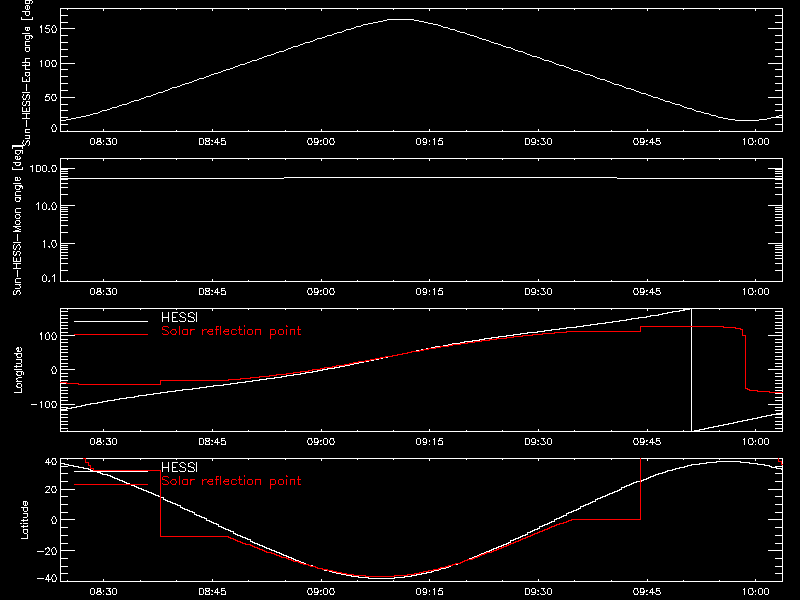Click the Latitude axis label
800x600 pixels.
24,520
